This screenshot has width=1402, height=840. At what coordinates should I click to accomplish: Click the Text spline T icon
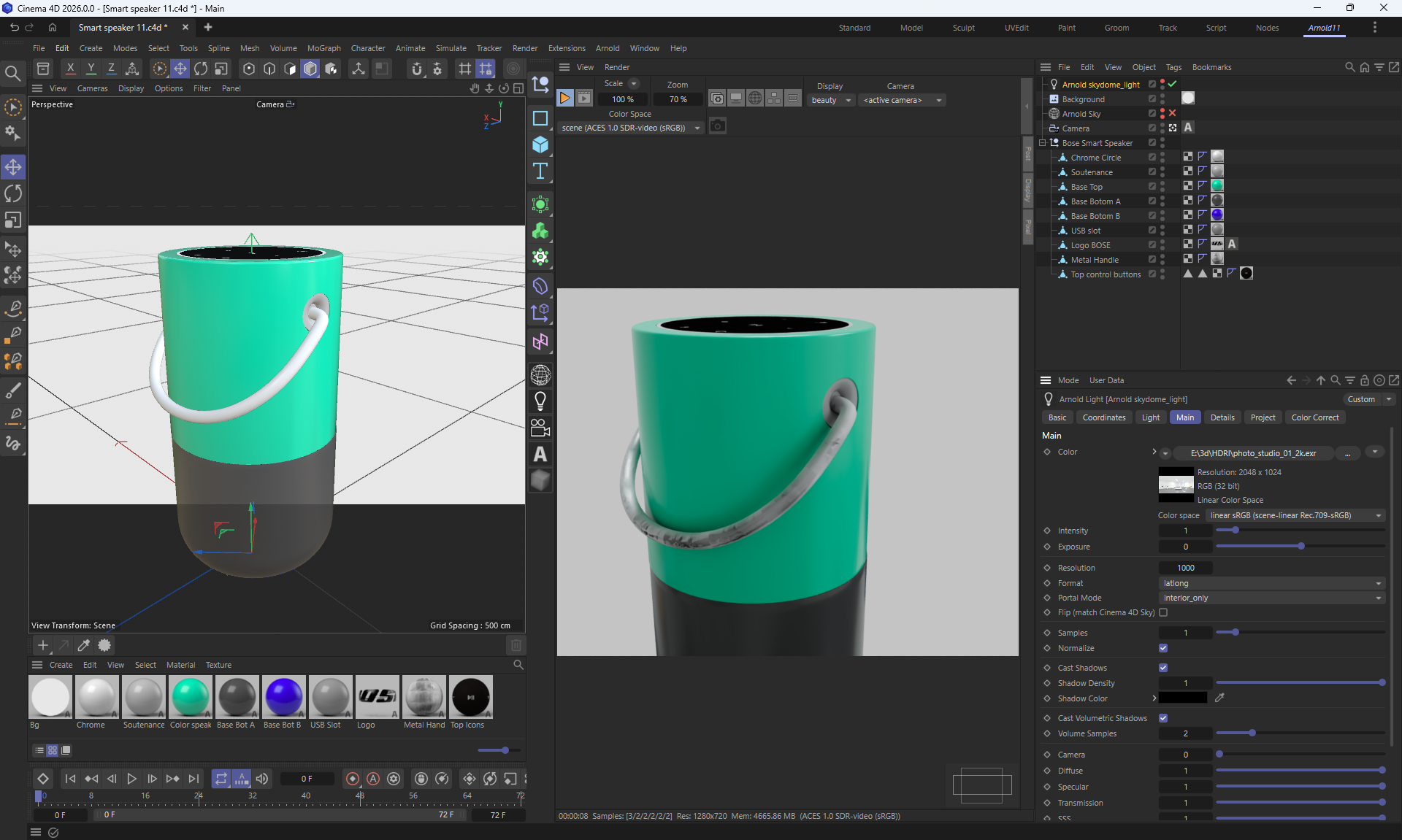540,171
